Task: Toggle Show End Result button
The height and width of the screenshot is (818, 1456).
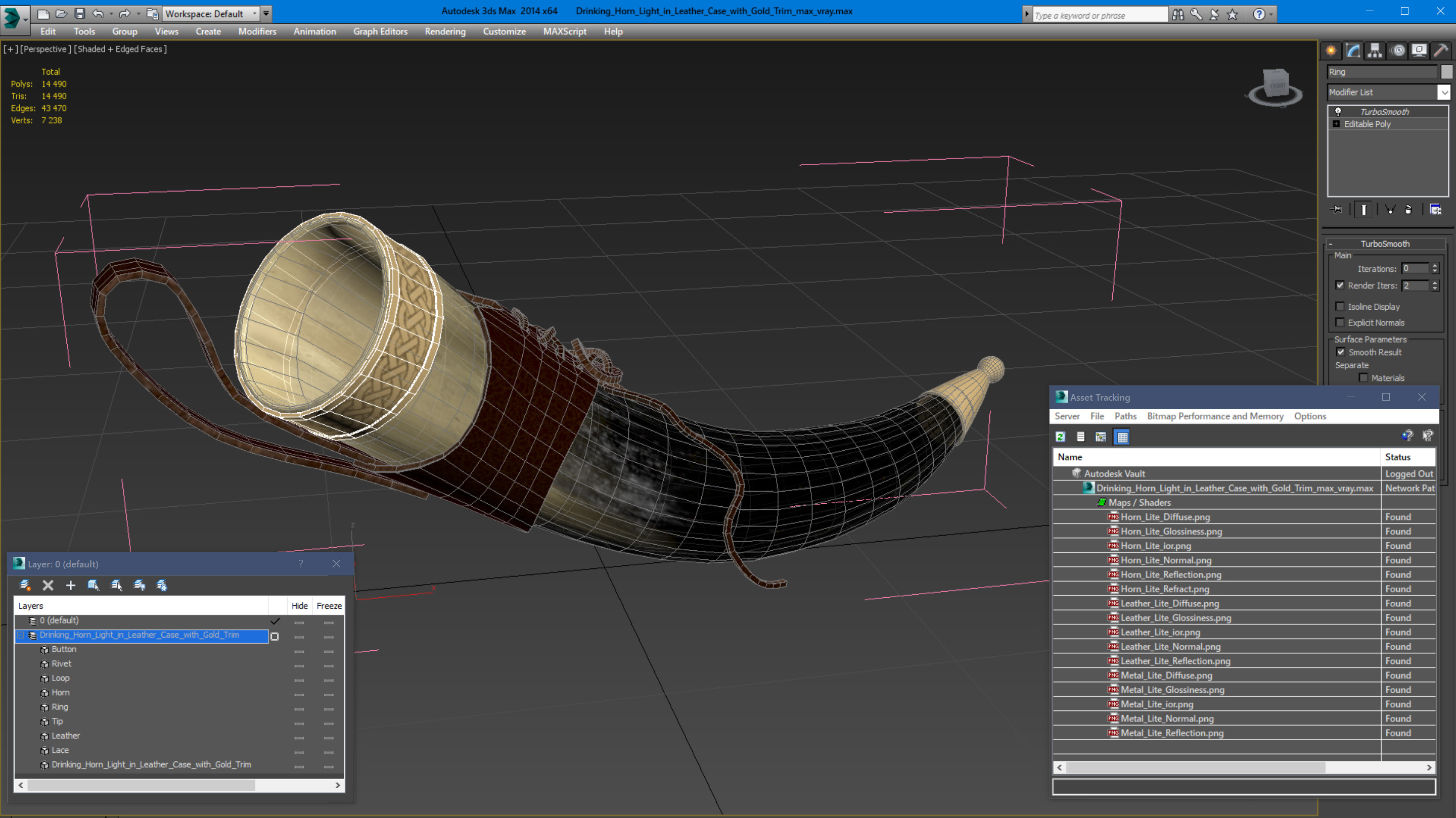Action: (1364, 210)
